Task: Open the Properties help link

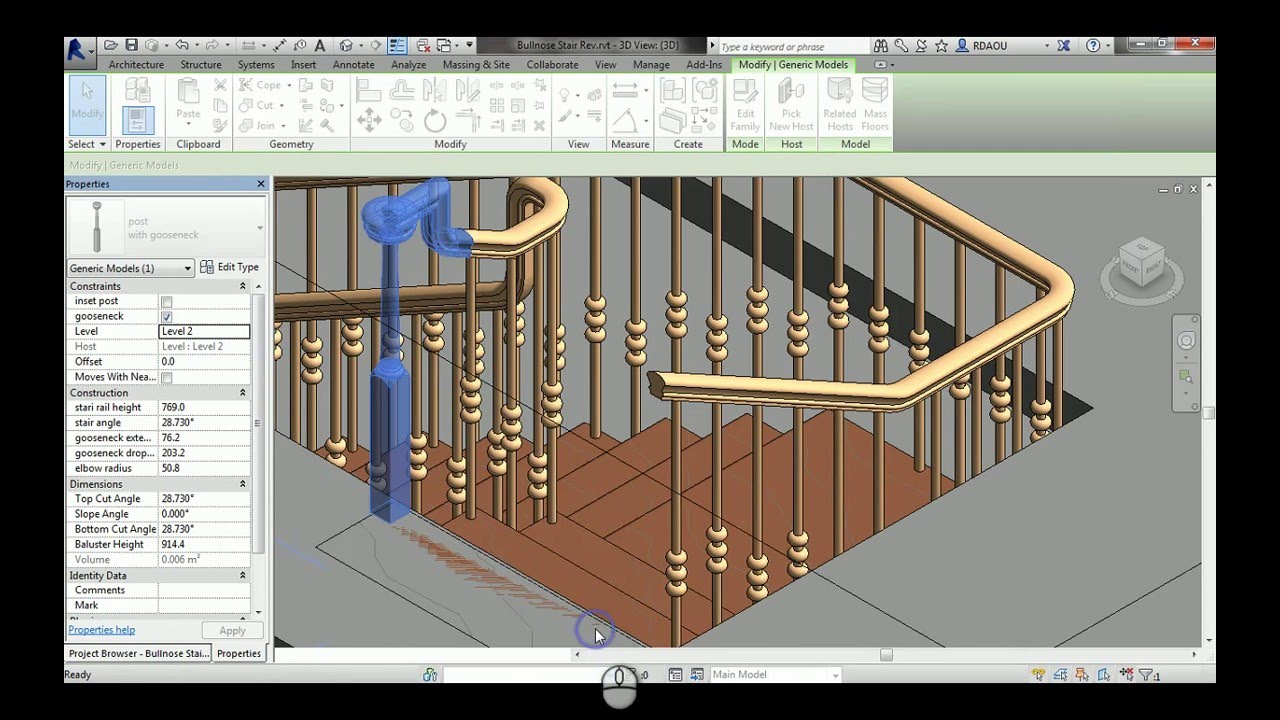Action: (101, 630)
